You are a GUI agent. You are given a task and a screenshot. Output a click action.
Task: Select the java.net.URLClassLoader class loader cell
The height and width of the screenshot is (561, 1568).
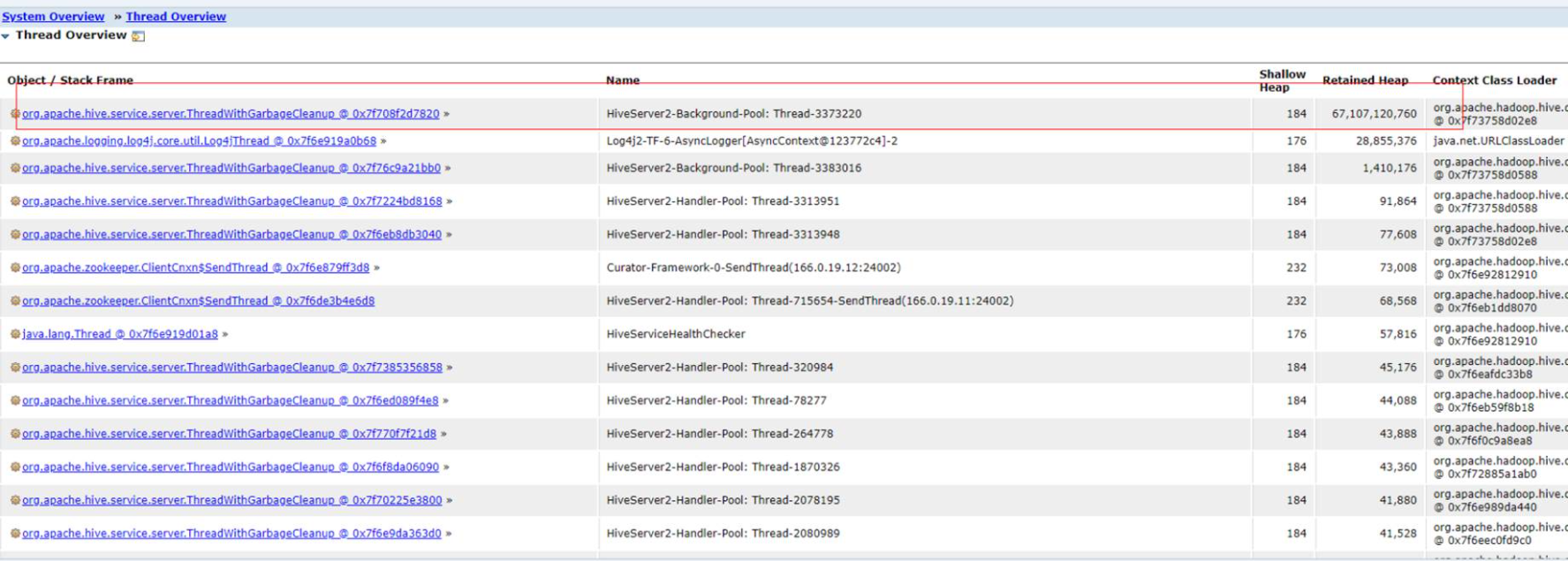(x=1498, y=140)
